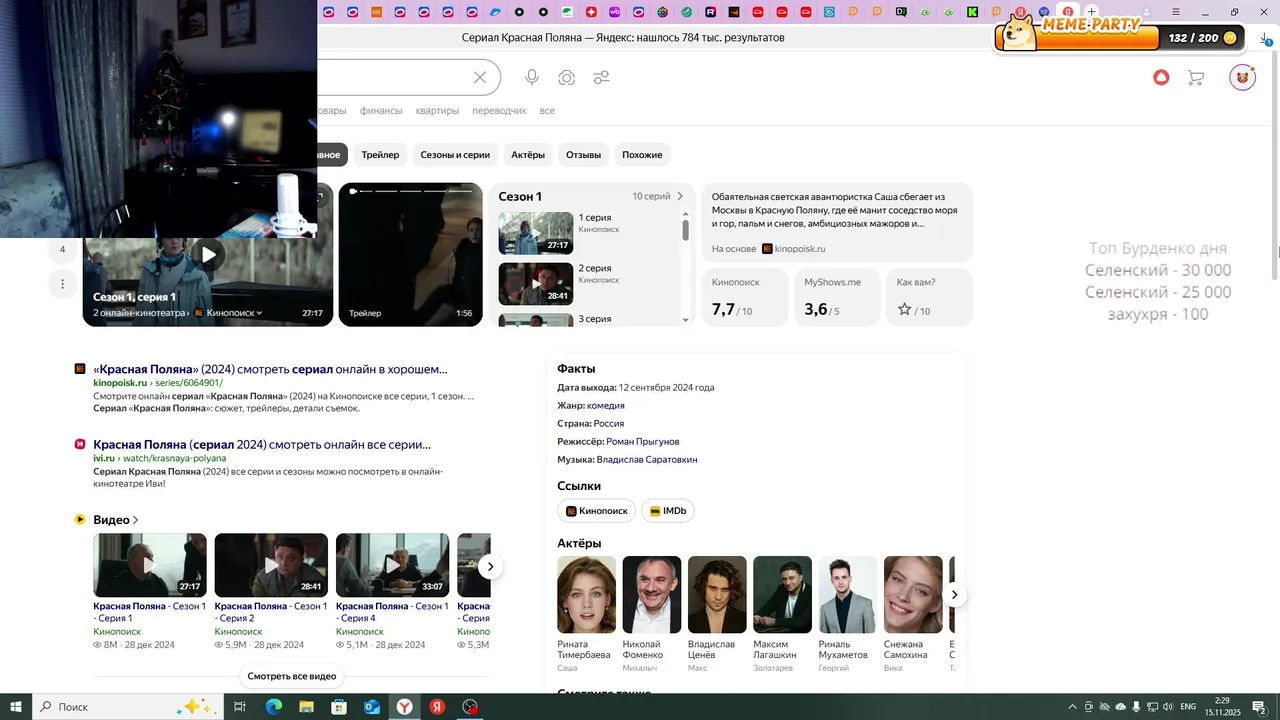Expand the Видео section heading
Screen dimensions: 1280x720
[x=116, y=520]
